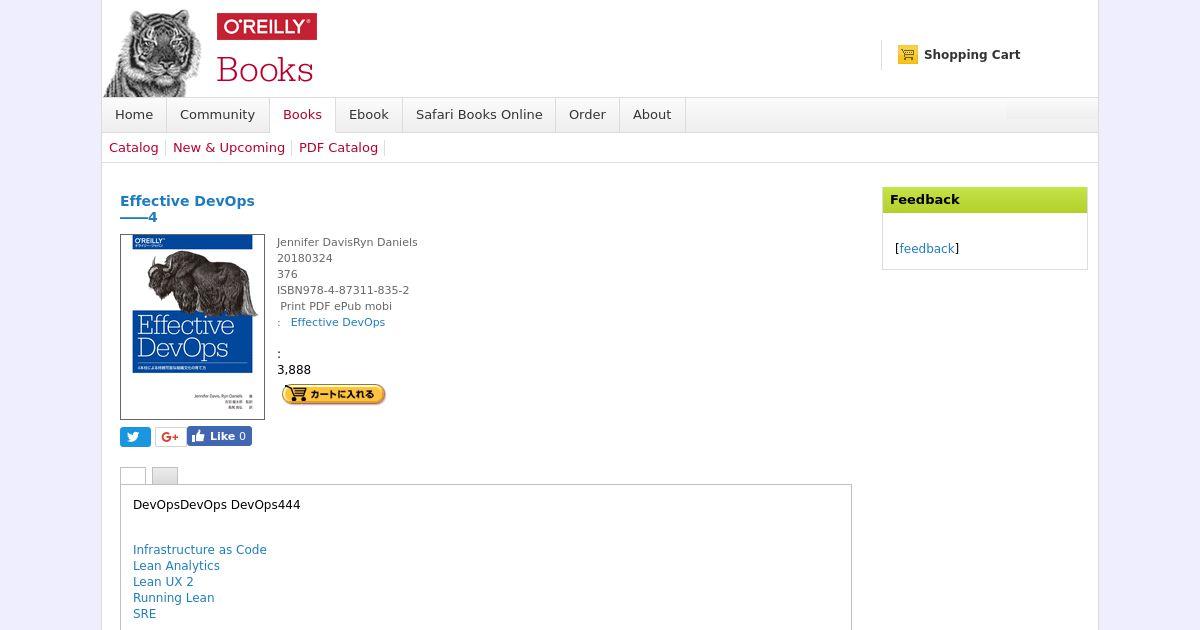Select the second grey tab
This screenshot has height=630, width=1200.
(x=165, y=476)
